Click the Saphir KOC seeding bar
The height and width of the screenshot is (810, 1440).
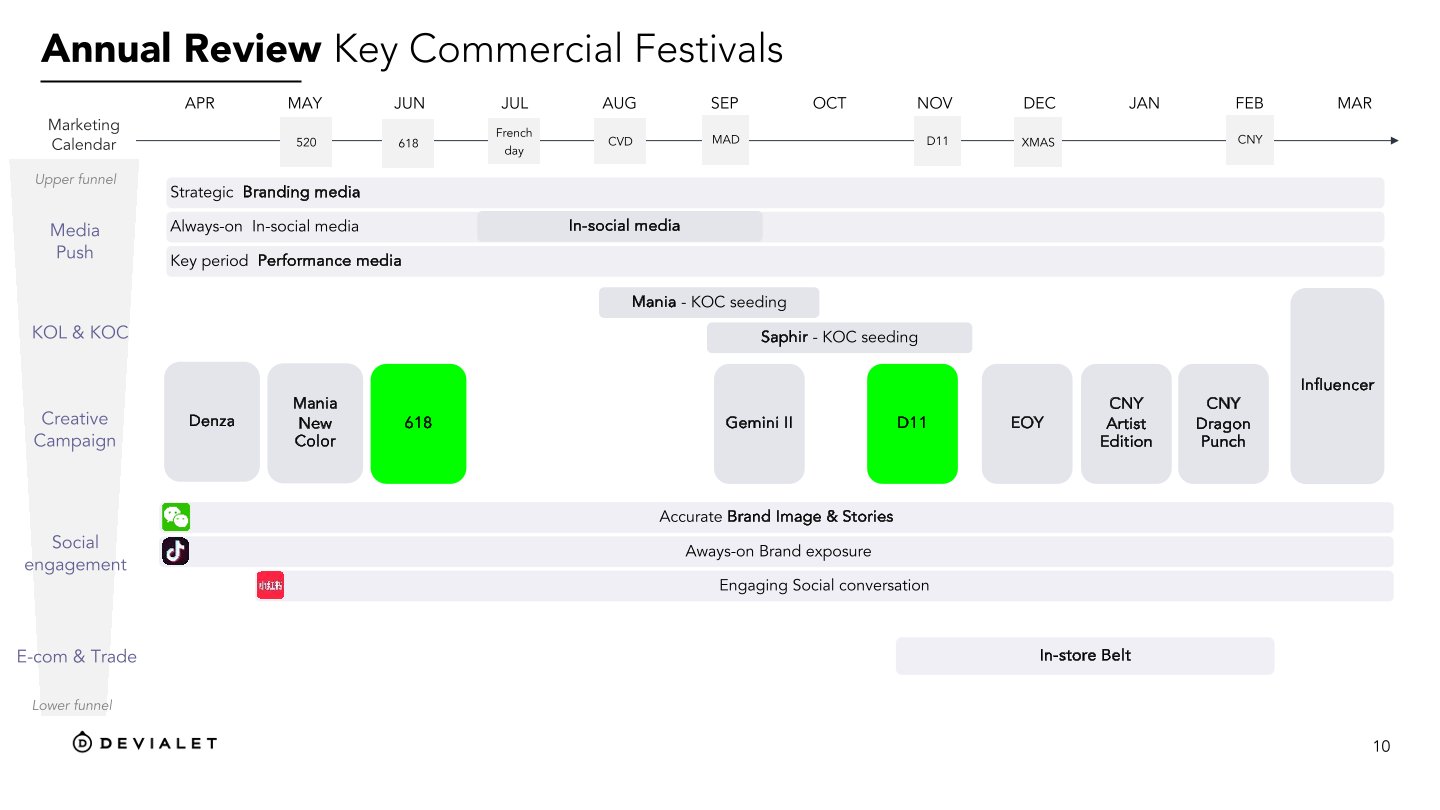coord(839,337)
